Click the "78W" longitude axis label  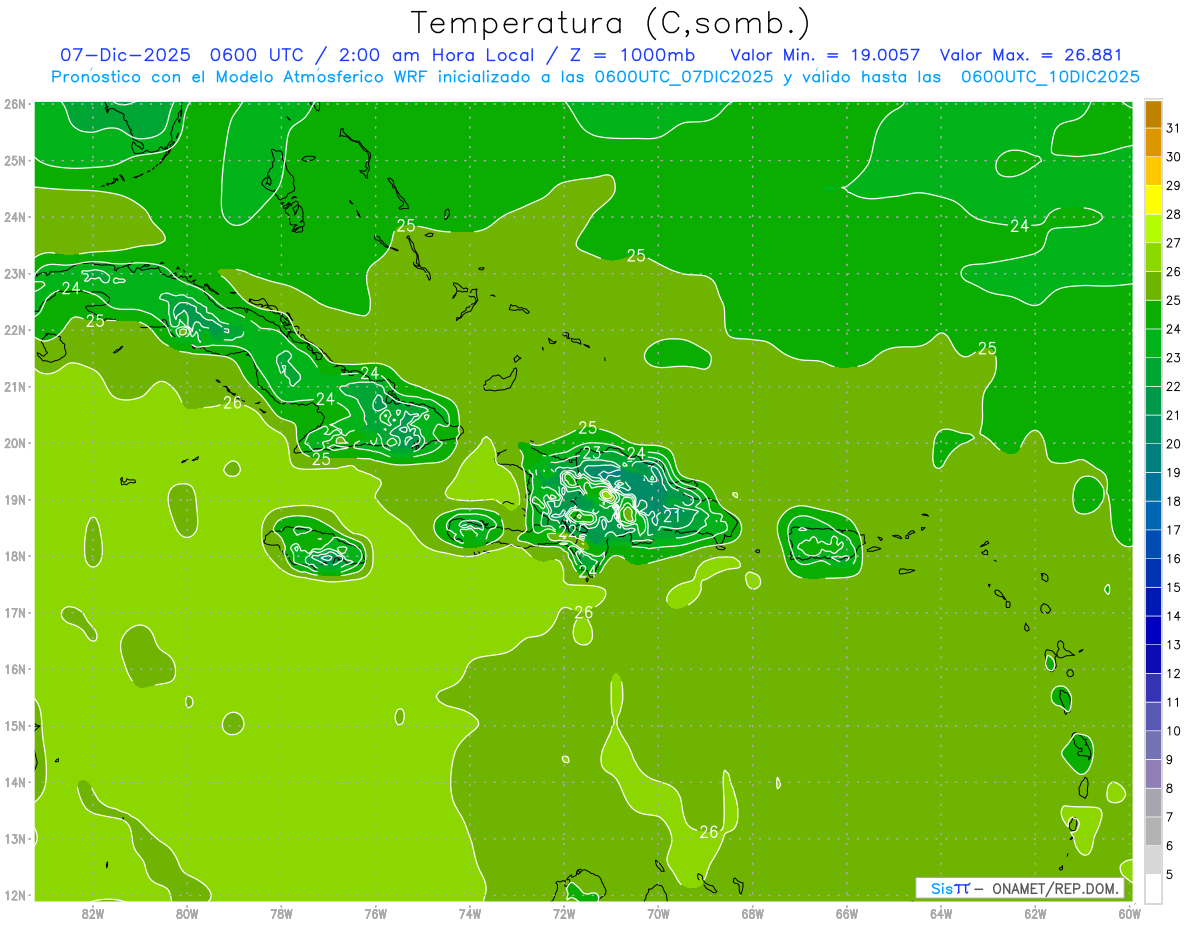281,912
